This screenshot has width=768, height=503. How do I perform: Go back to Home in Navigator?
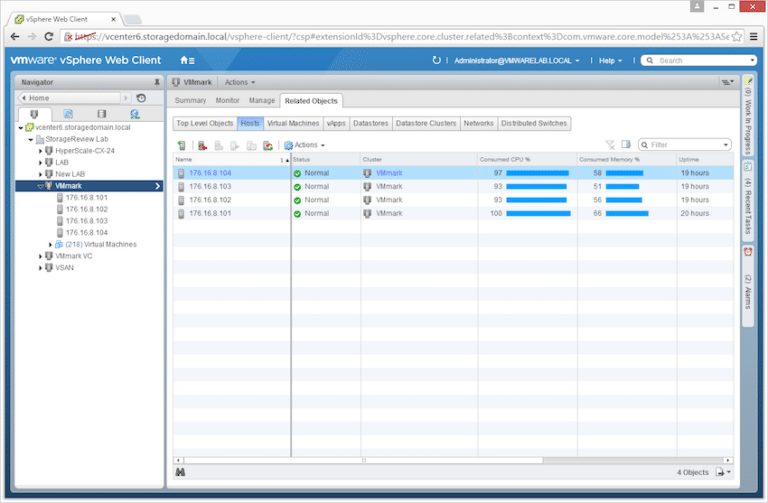point(69,98)
